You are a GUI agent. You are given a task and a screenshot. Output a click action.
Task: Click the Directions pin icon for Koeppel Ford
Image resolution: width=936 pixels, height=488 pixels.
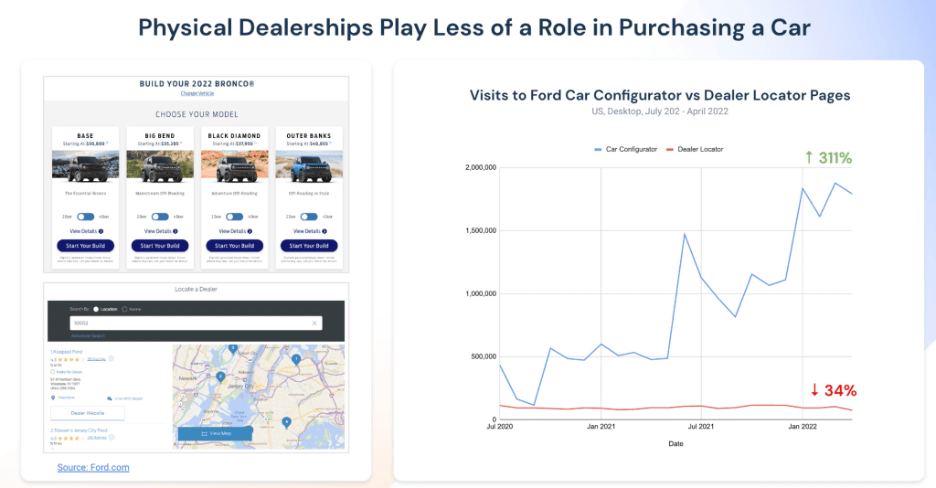(53, 397)
